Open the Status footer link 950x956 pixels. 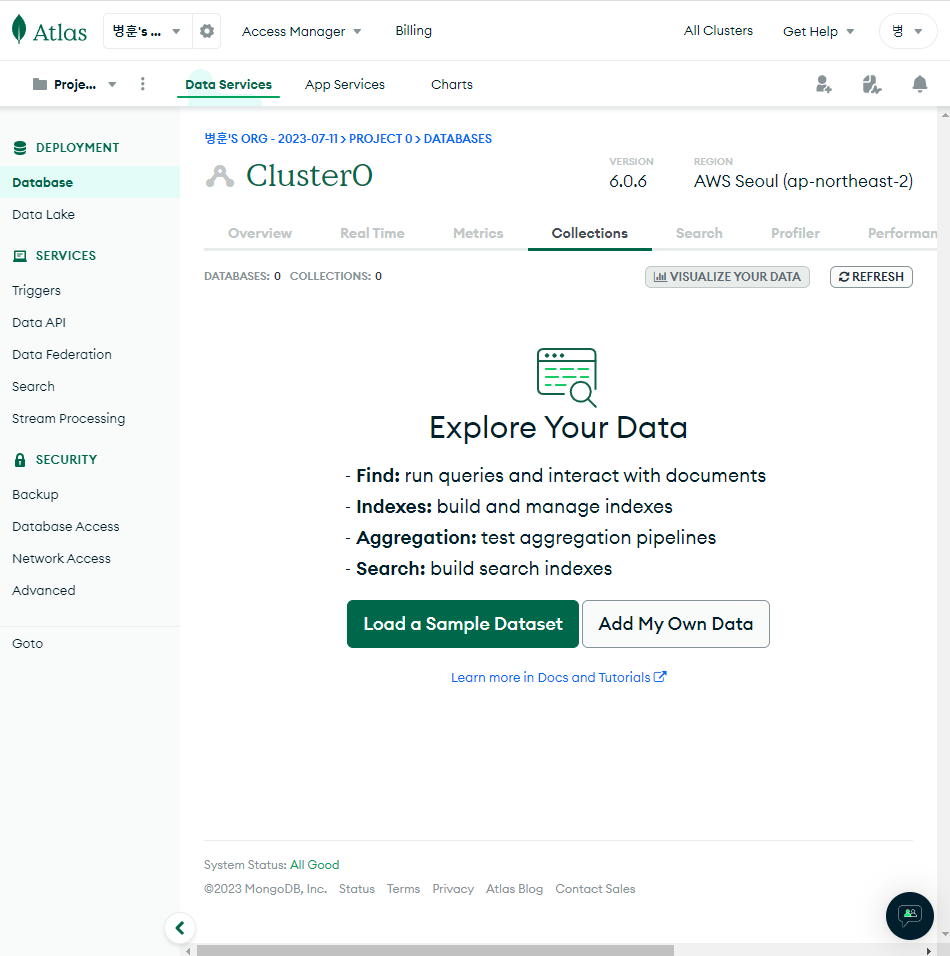point(357,889)
